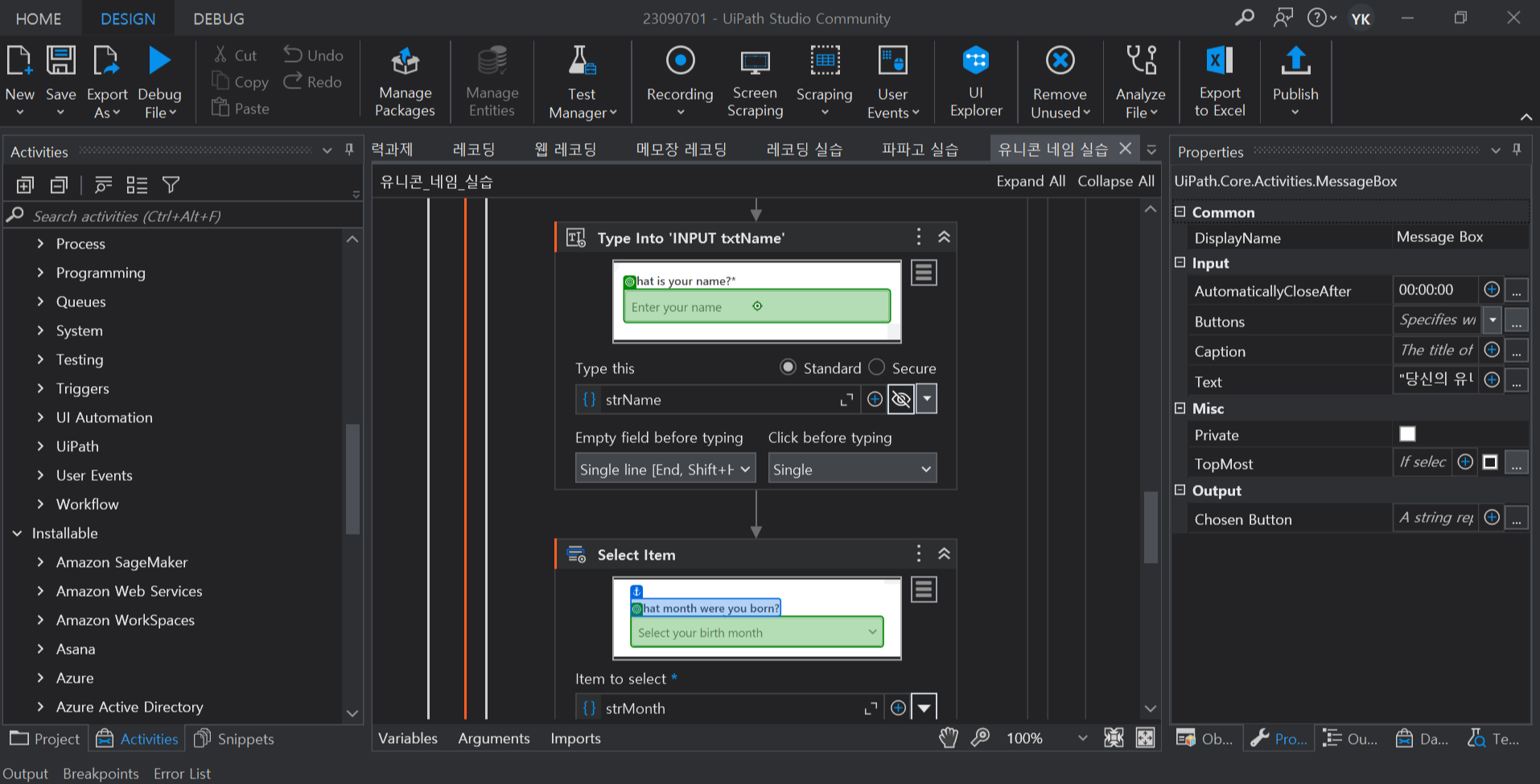Click the Copy button
This screenshot has width=1540, height=784.
click(x=240, y=82)
